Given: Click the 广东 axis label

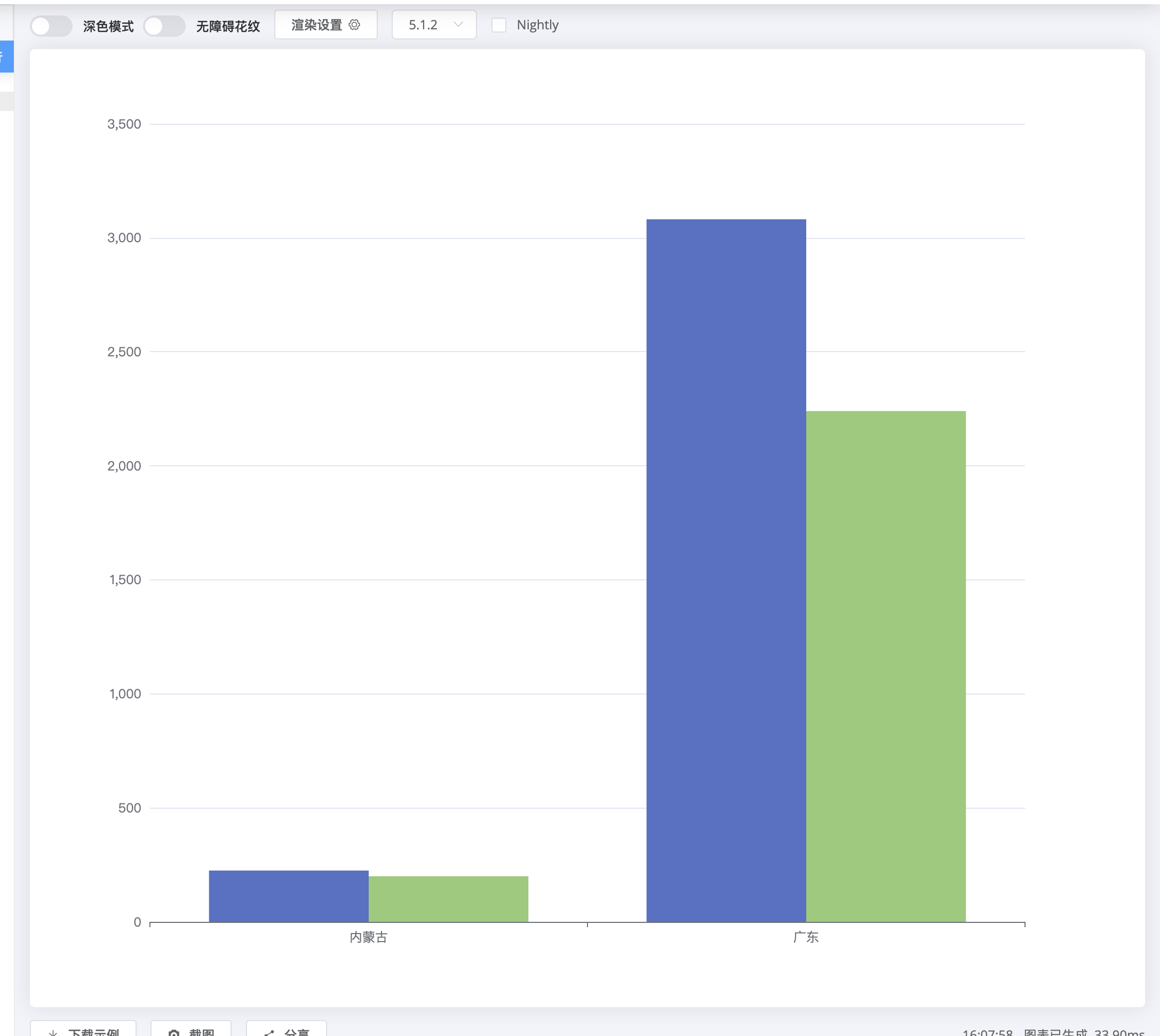Looking at the screenshot, I should 805,937.
